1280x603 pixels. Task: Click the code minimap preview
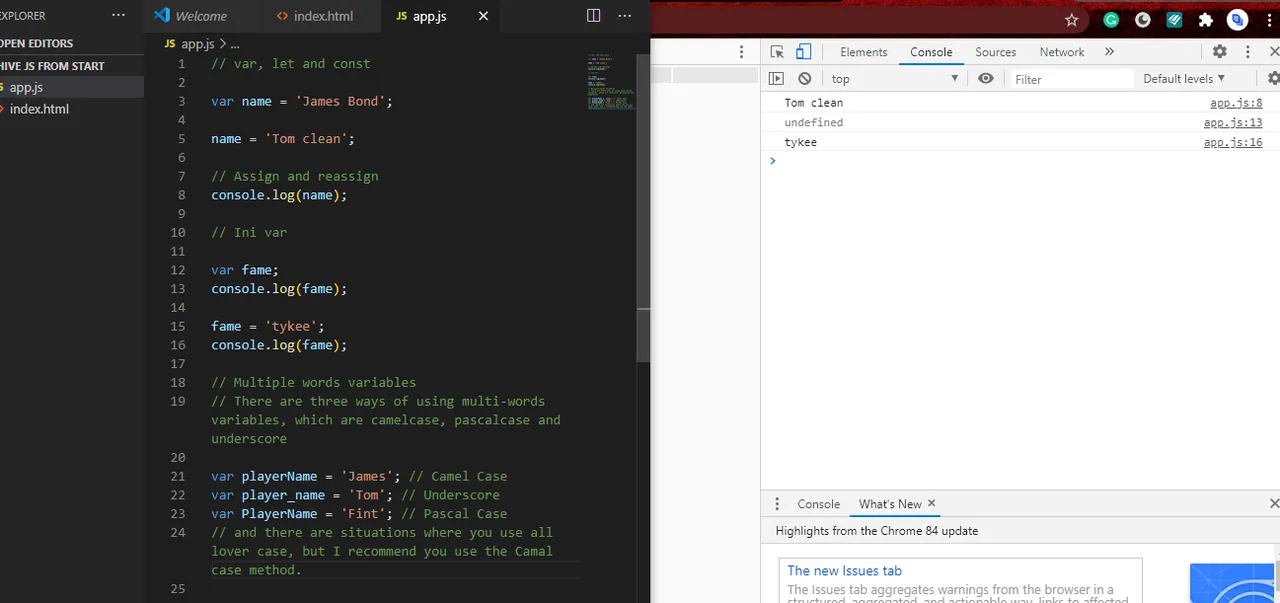pyautogui.click(x=610, y=81)
